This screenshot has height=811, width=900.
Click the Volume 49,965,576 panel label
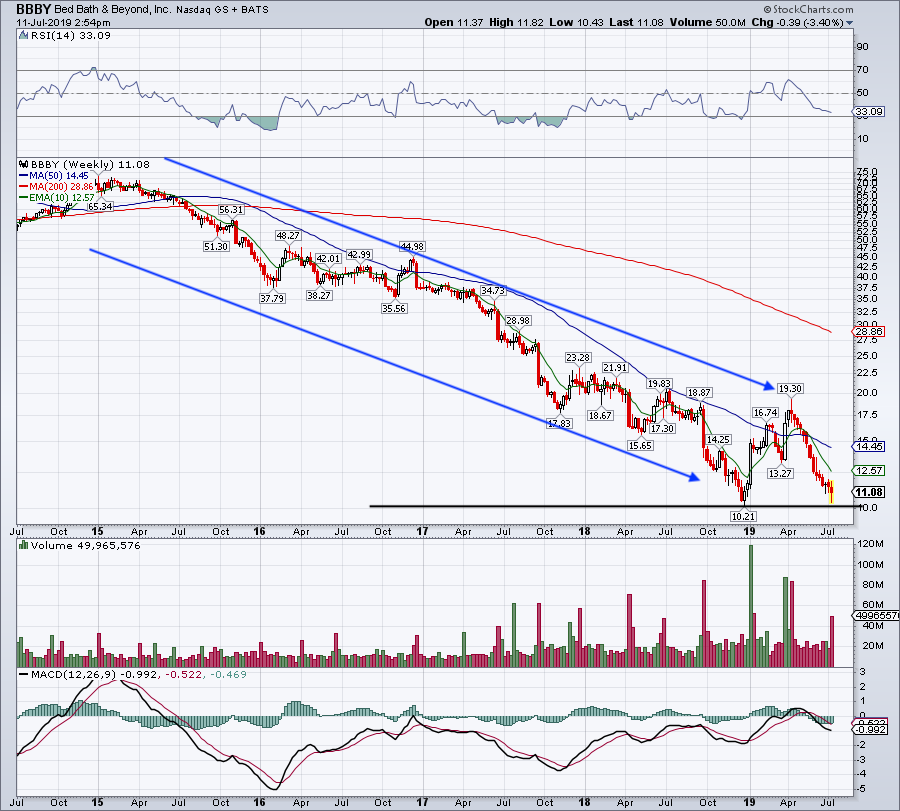(x=86, y=545)
